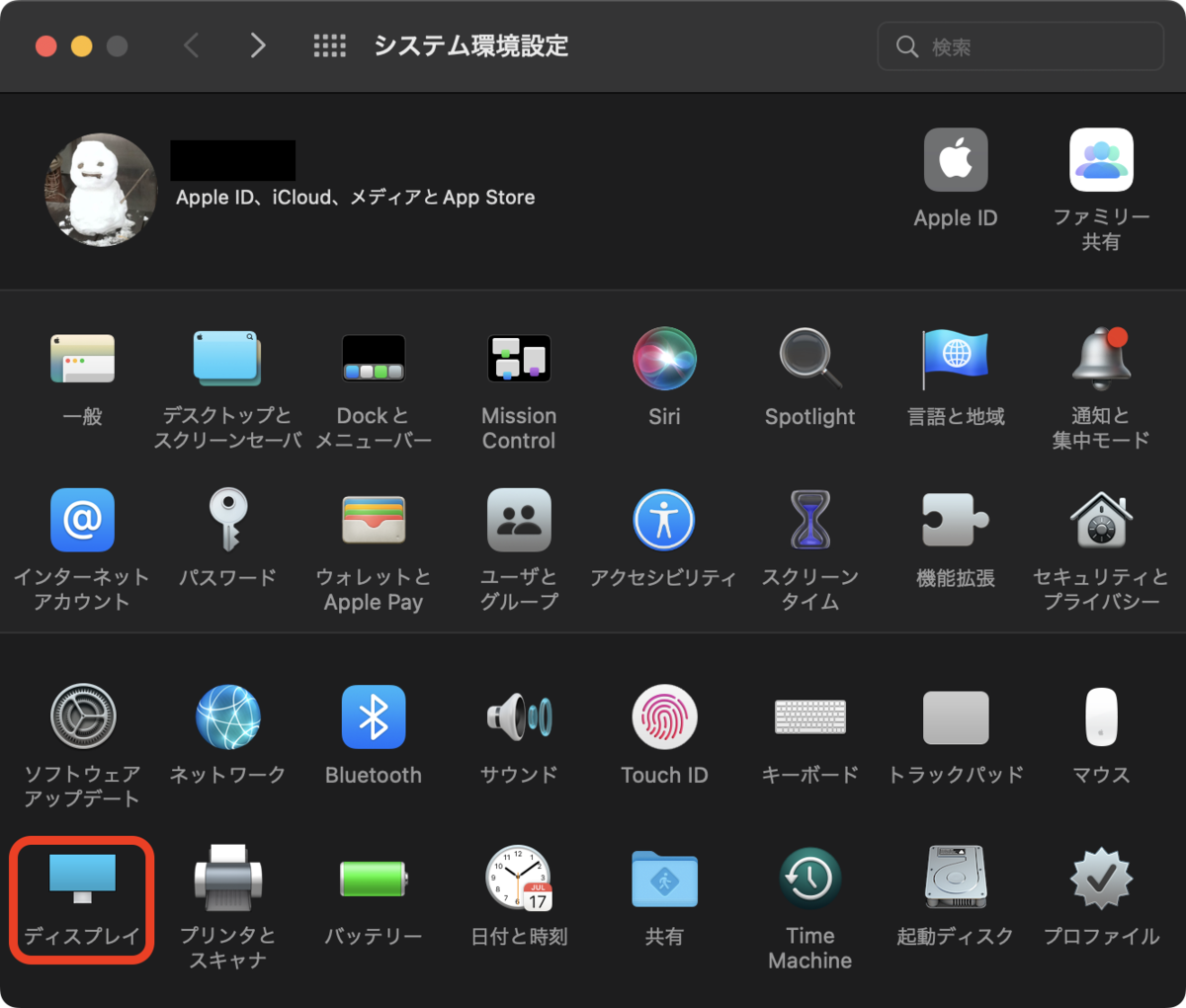1186x1008 pixels.
Task: Open 起動ディスク preferences
Action: click(x=956, y=879)
